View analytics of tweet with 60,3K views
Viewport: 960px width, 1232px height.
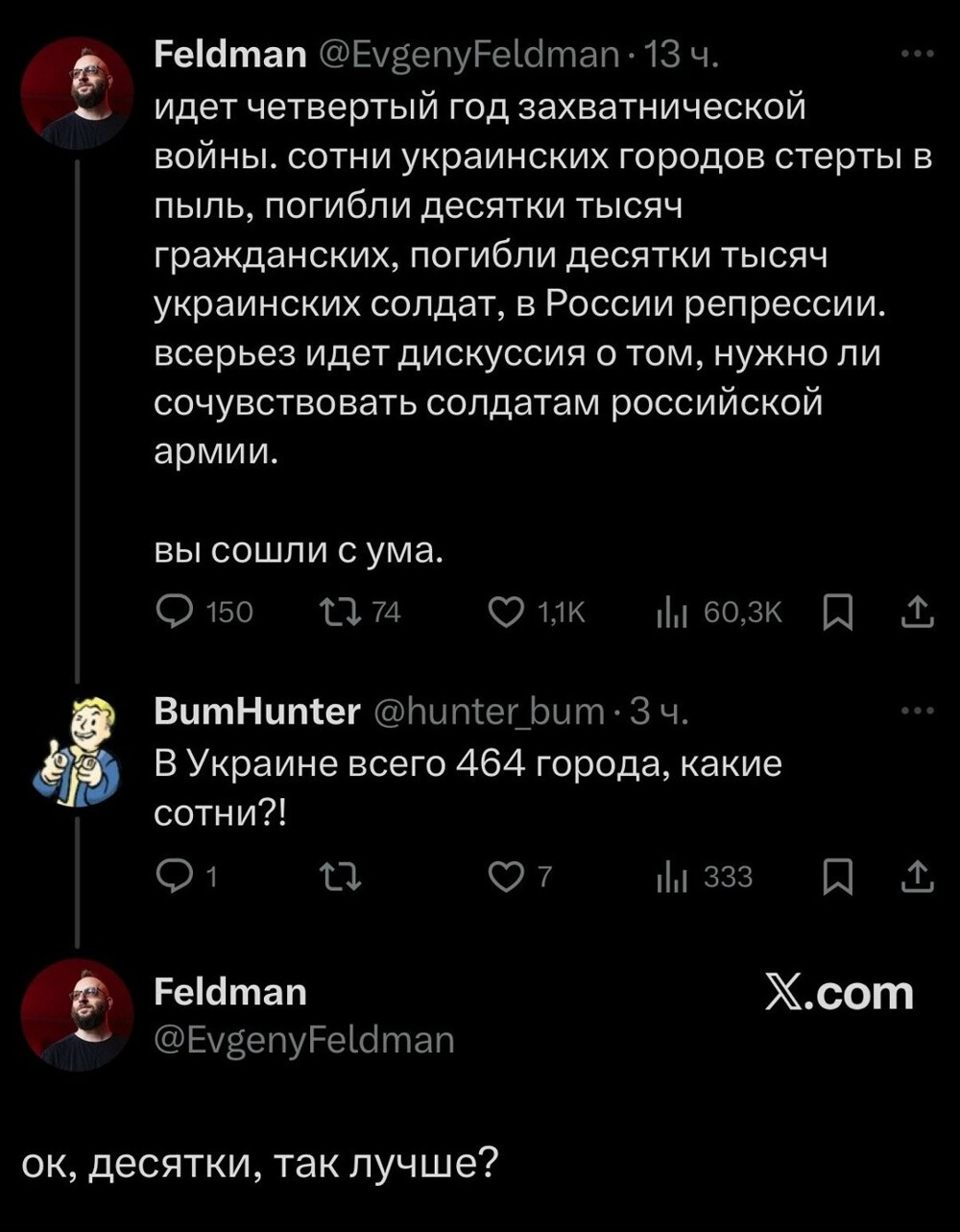668,612
